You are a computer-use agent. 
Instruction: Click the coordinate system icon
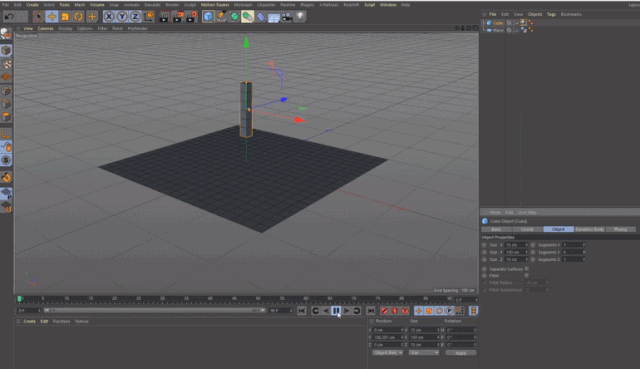click(x=149, y=16)
